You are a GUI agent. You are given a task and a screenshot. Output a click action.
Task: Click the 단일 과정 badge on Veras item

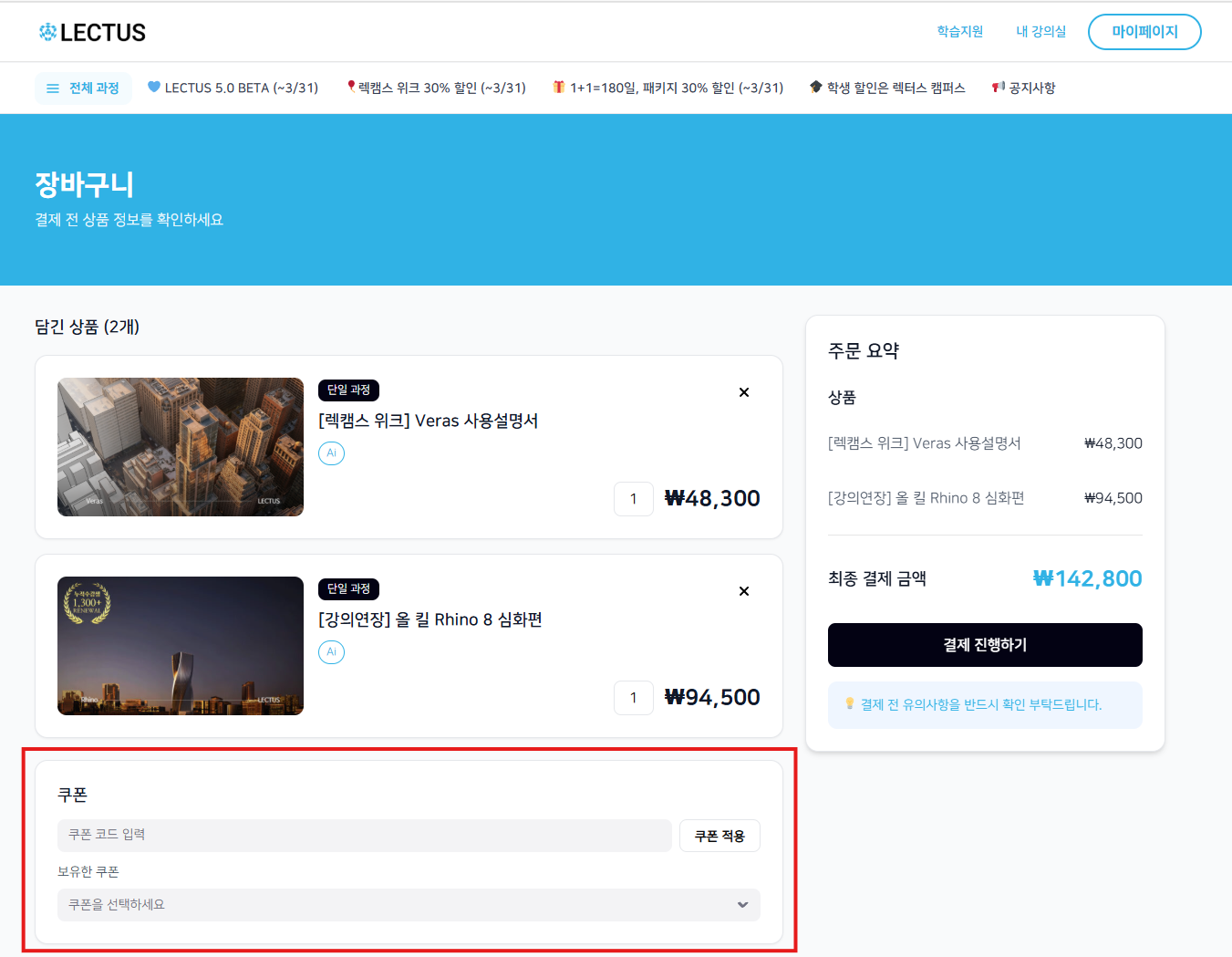[348, 390]
